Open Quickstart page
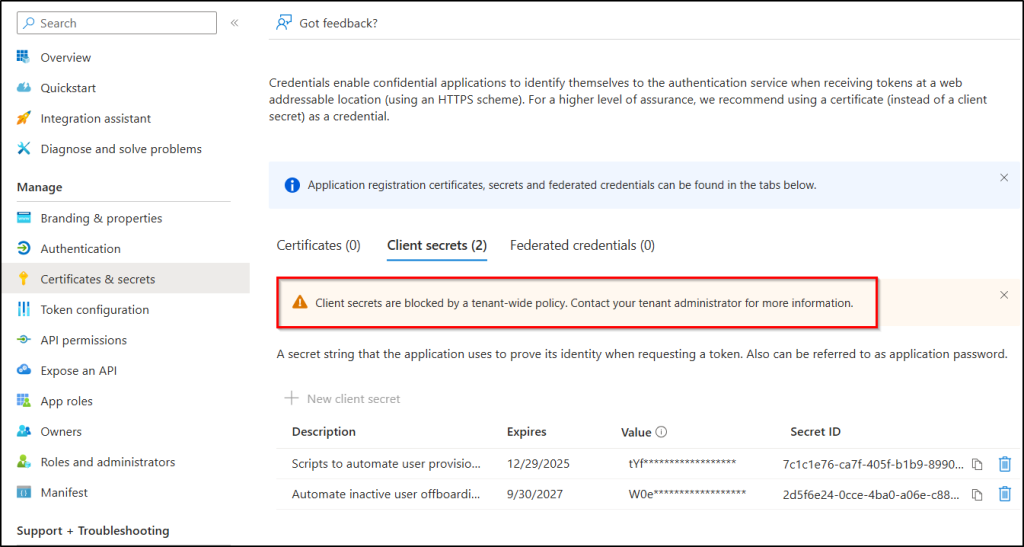Image resolution: width=1024 pixels, height=547 pixels. 68,88
